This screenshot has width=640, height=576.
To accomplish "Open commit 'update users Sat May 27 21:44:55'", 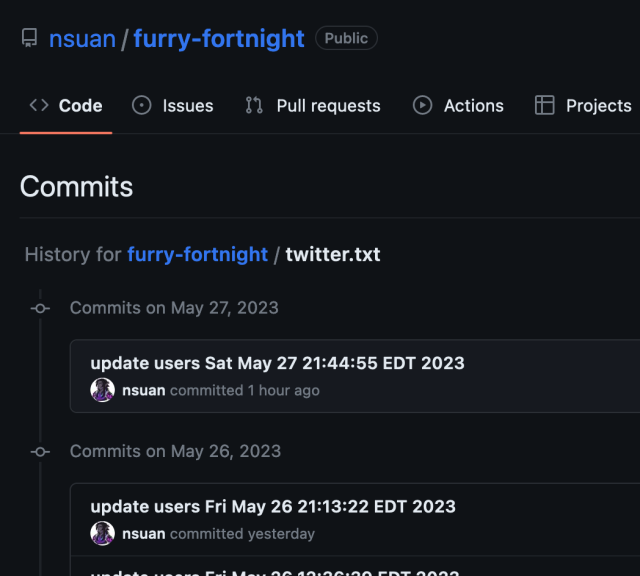I will [x=277, y=363].
